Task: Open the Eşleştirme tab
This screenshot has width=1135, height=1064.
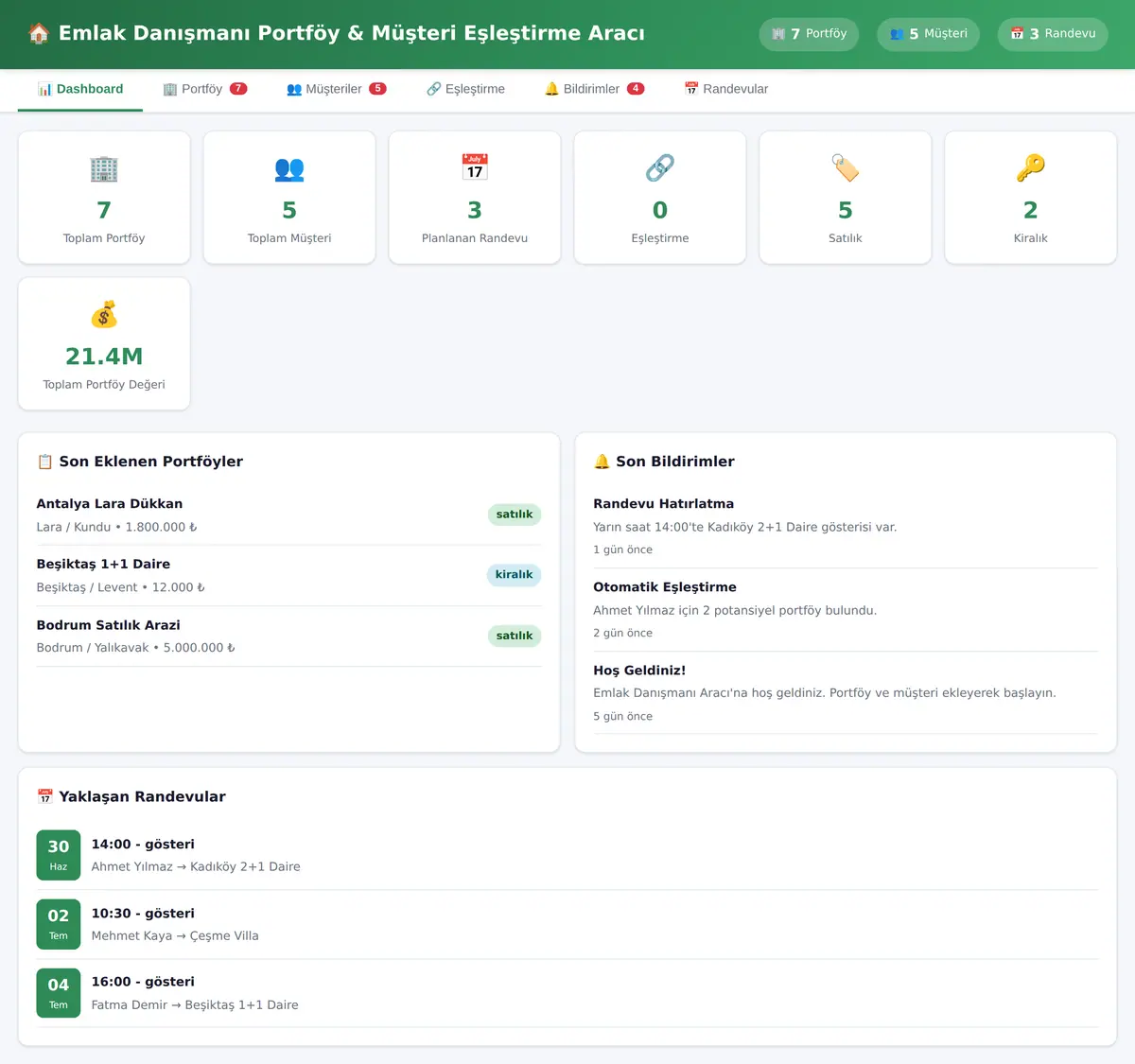Action: (465, 89)
